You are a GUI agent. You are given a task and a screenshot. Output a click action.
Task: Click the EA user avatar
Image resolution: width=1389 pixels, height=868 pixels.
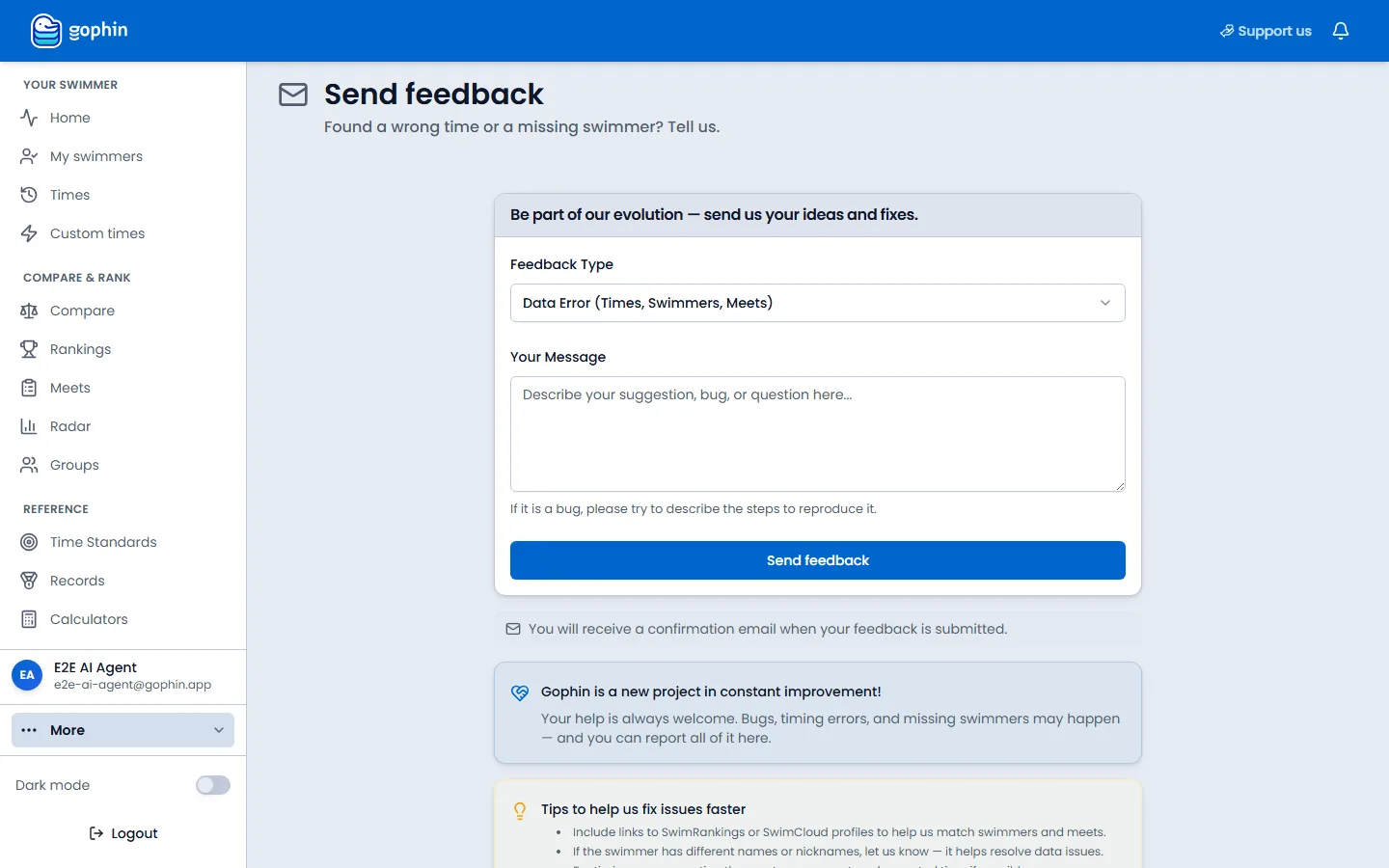(27, 675)
